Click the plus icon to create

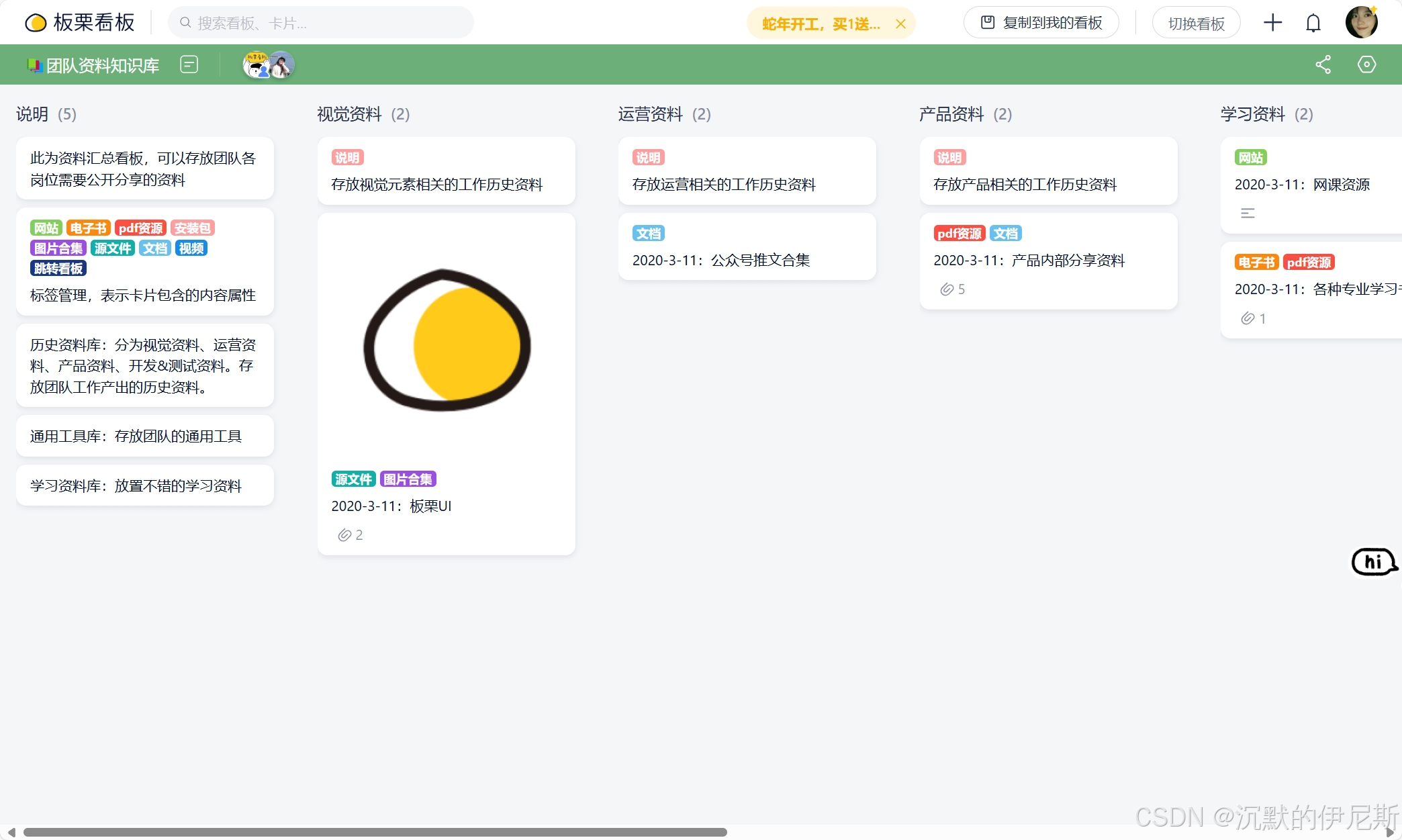coord(1272,23)
